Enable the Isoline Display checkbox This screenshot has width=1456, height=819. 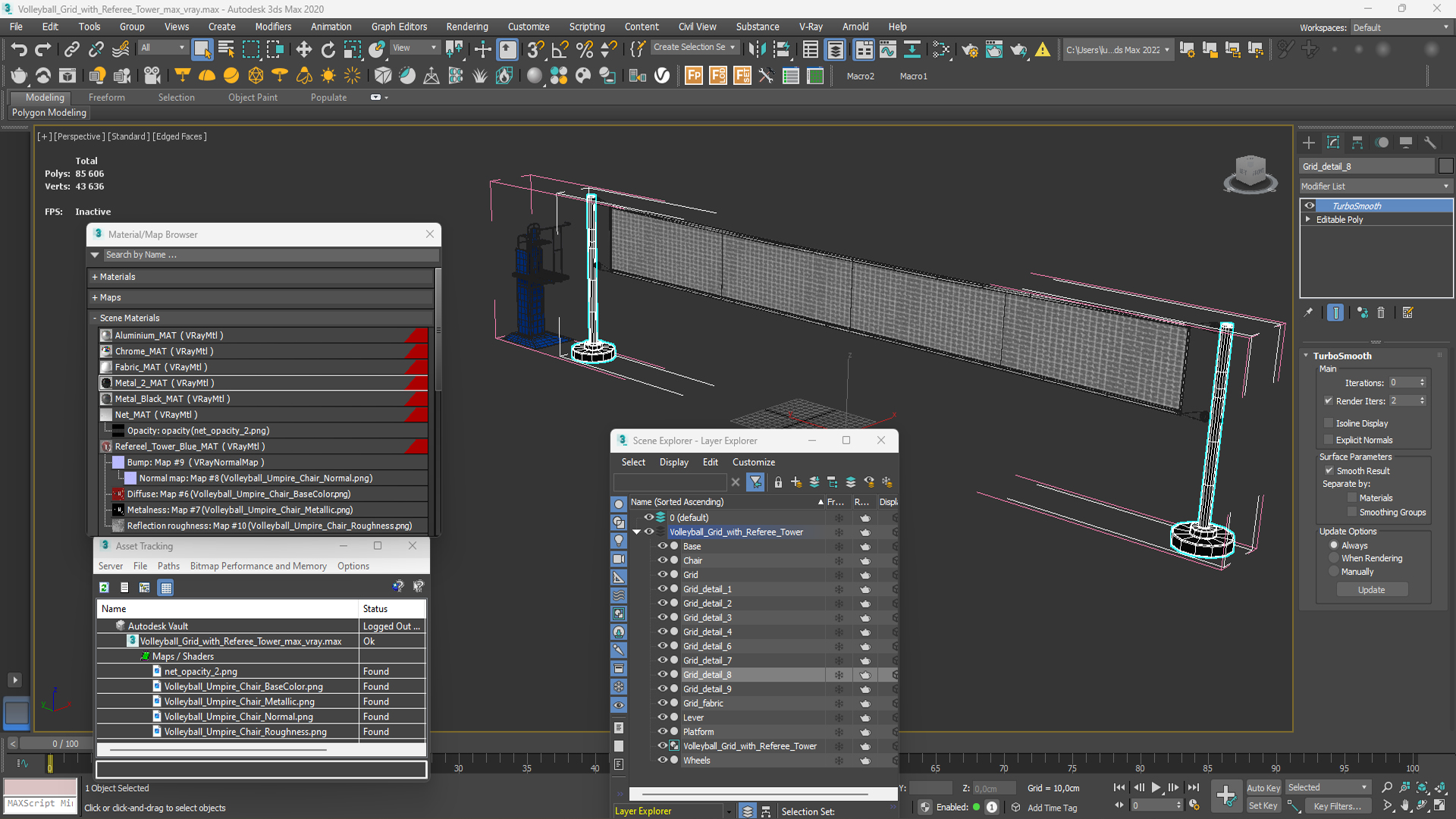point(1329,423)
